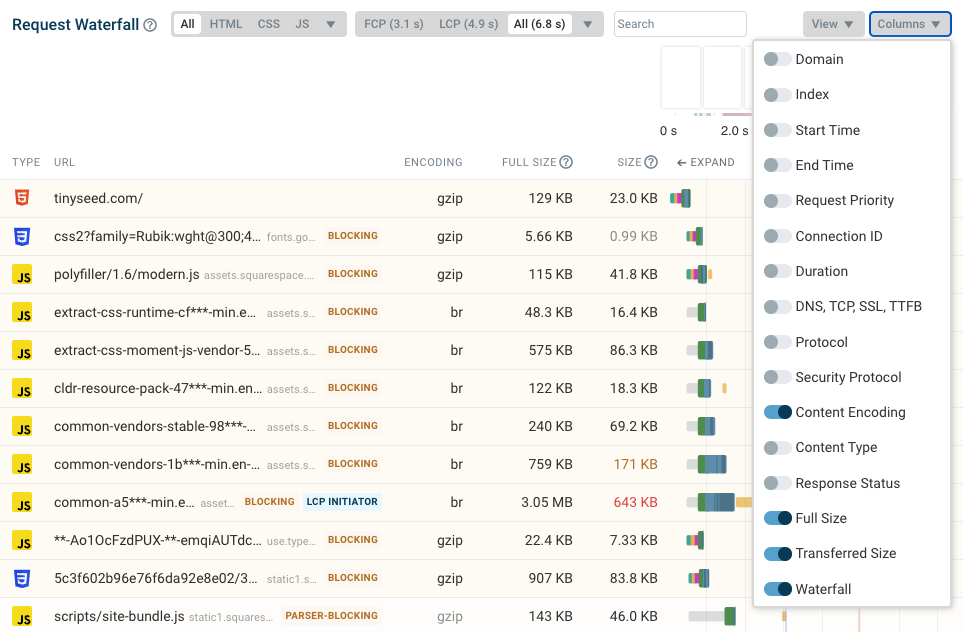Click the help icon beside Request Waterfall
Image resolution: width=963 pixels, height=632 pixels.
point(150,25)
